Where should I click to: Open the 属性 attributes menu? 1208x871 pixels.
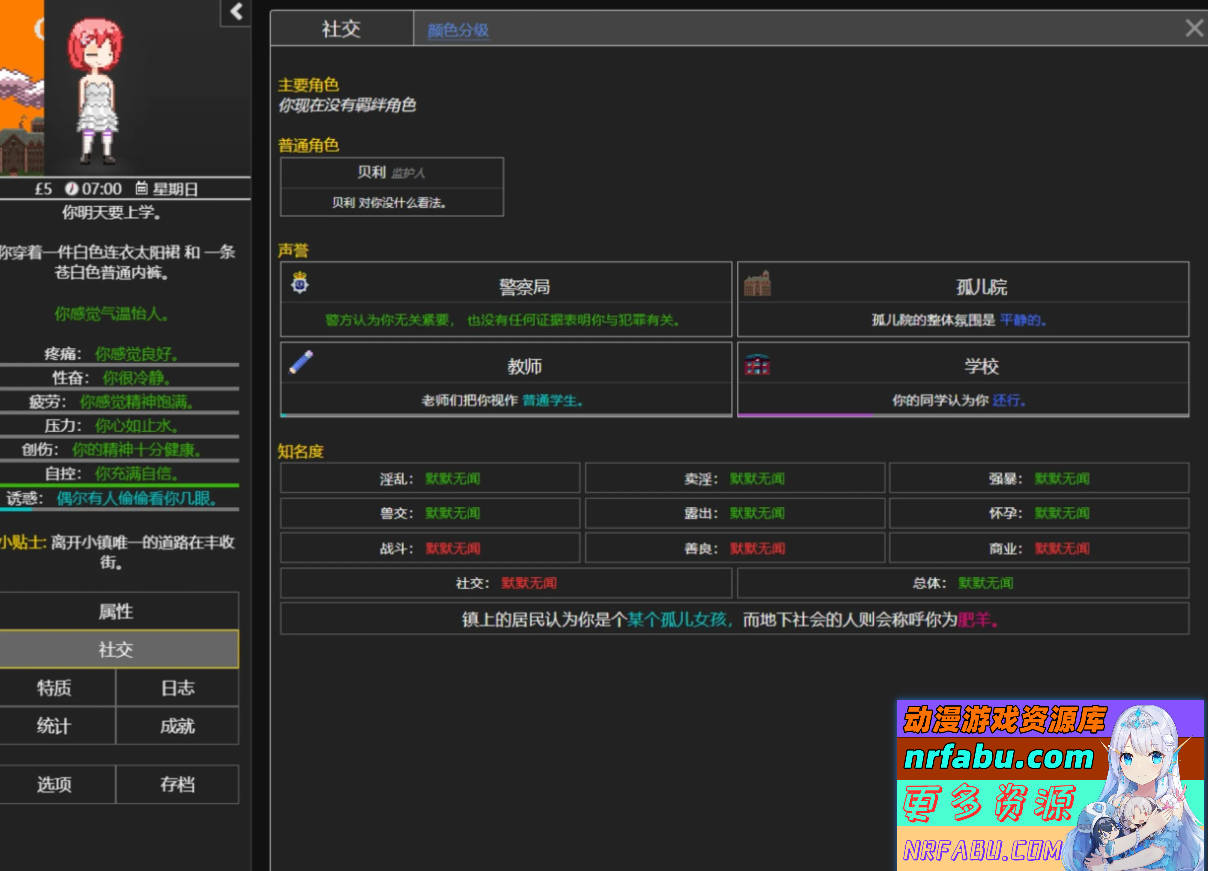[x=116, y=611]
